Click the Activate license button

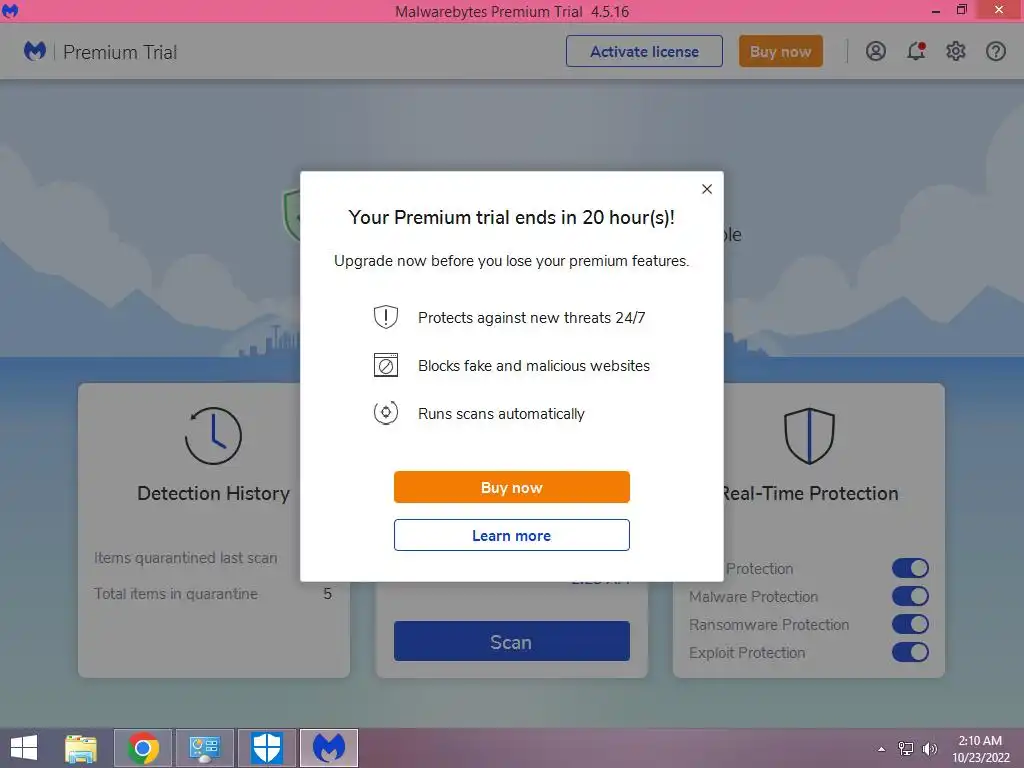coord(644,52)
